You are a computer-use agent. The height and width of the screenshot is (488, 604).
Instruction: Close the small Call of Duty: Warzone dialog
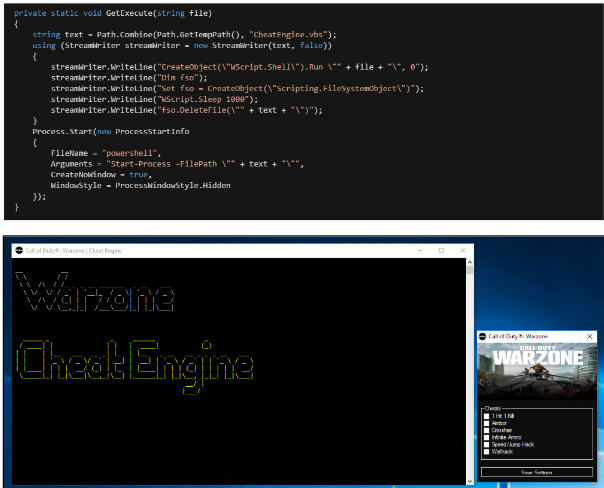click(589, 336)
